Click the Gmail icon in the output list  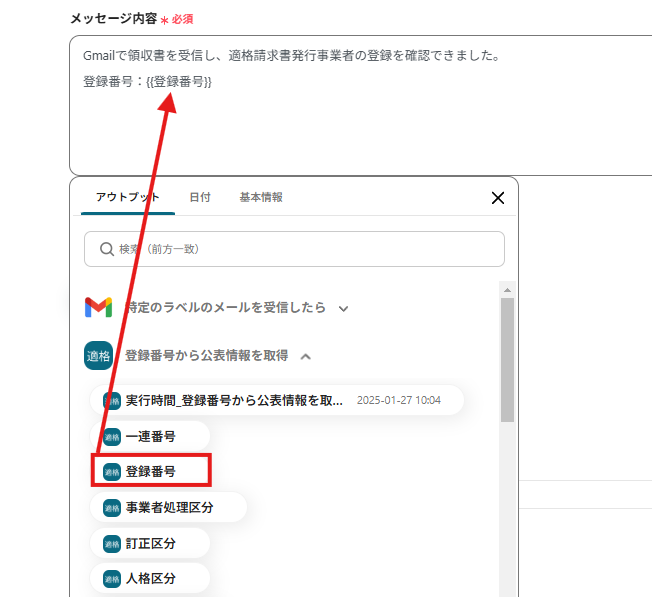click(x=98, y=307)
